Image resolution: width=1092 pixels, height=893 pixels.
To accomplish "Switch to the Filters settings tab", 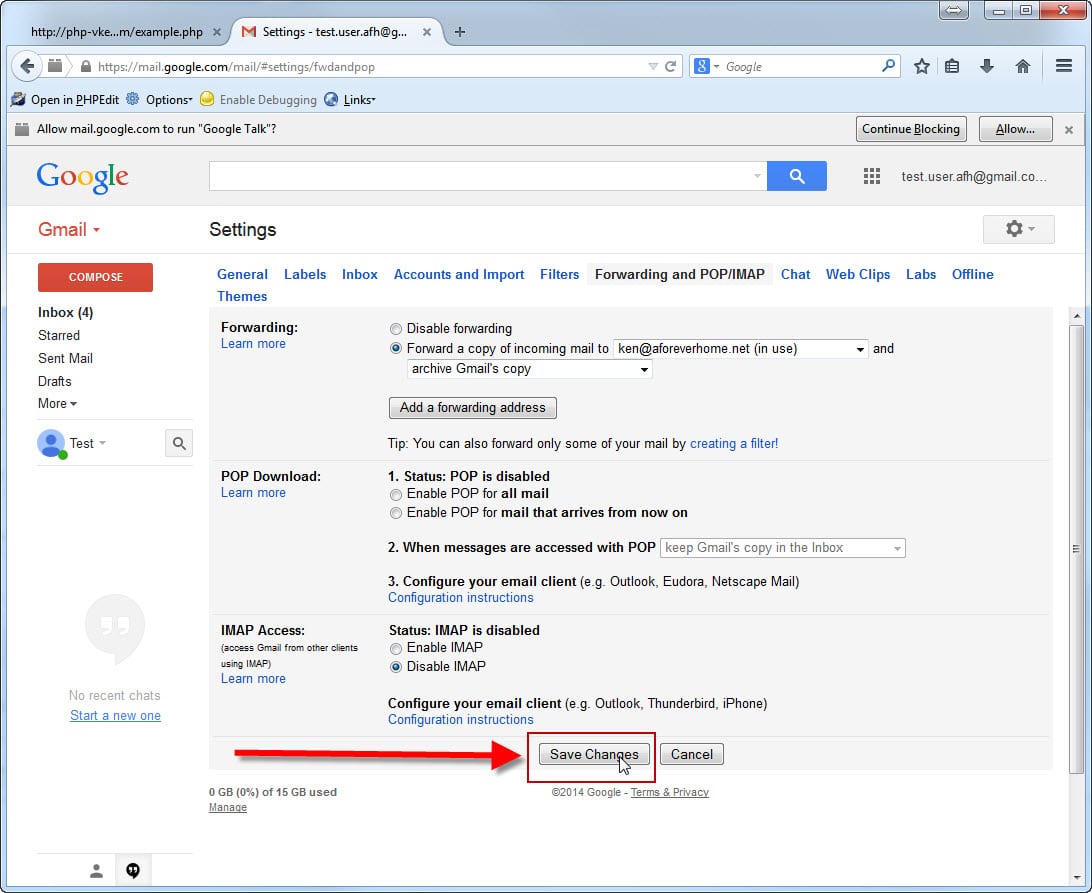I will click(x=559, y=274).
